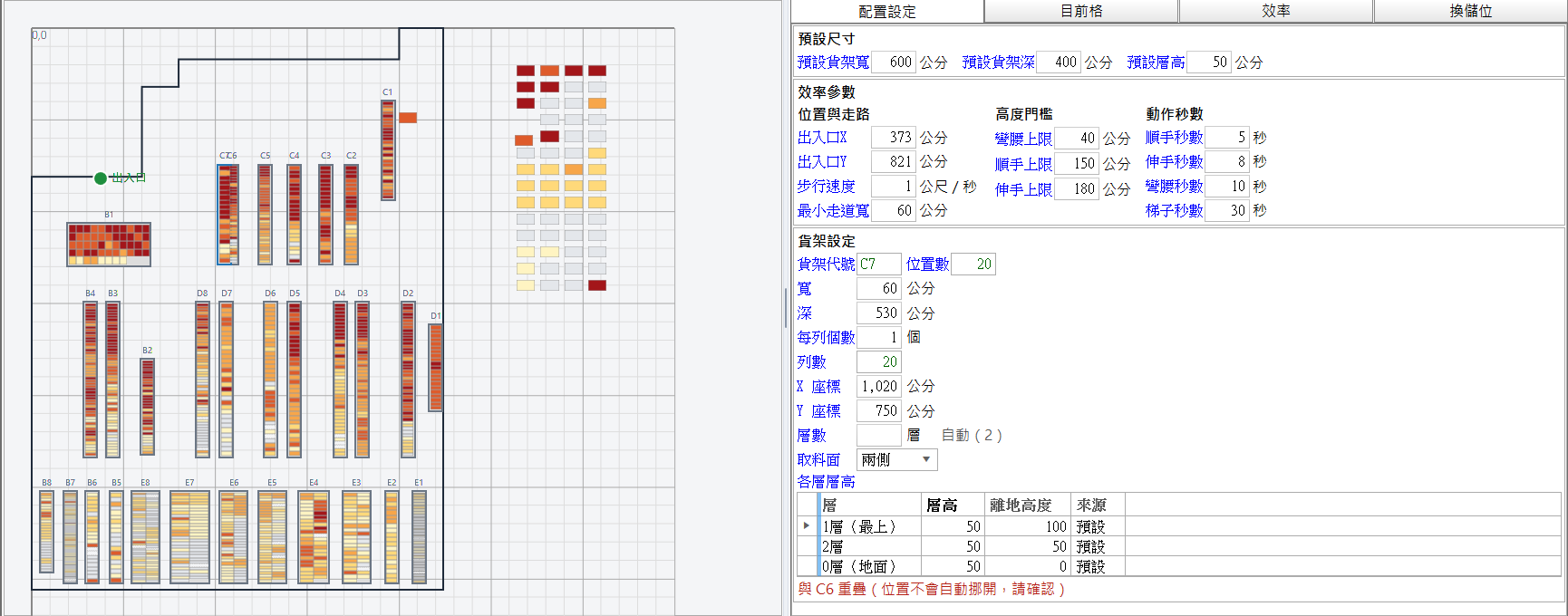The image size is (1568, 616).
Task: Focus the 位置數 field showing 20
Action: tap(973, 264)
